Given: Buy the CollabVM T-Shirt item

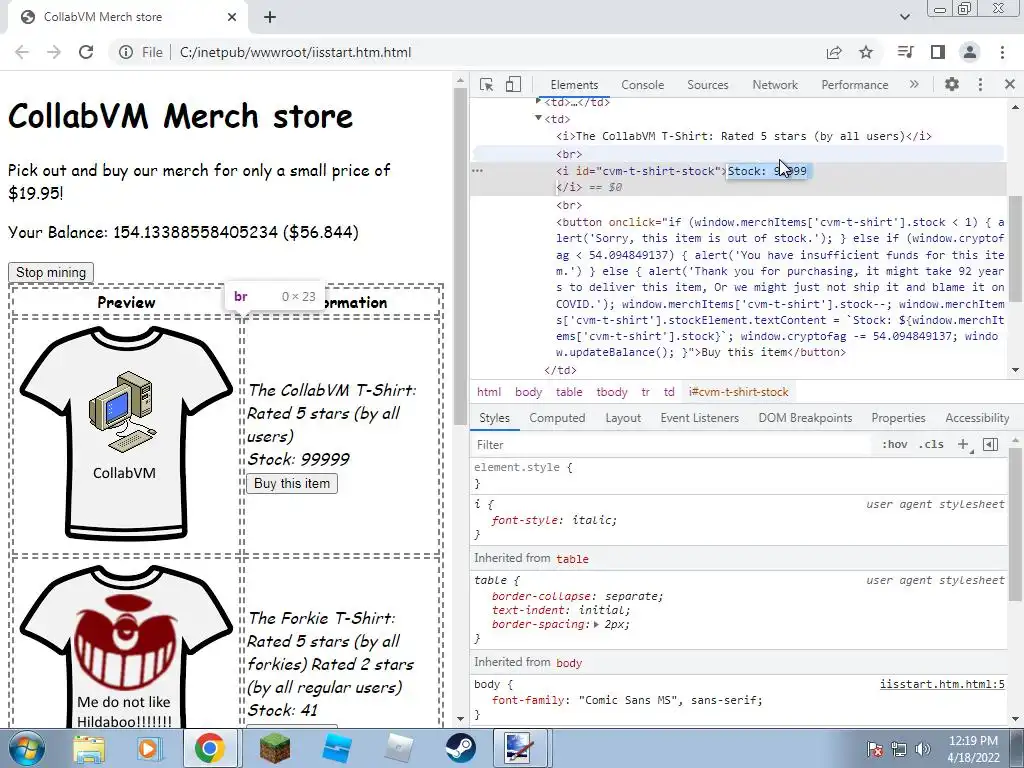Looking at the screenshot, I should tap(292, 483).
